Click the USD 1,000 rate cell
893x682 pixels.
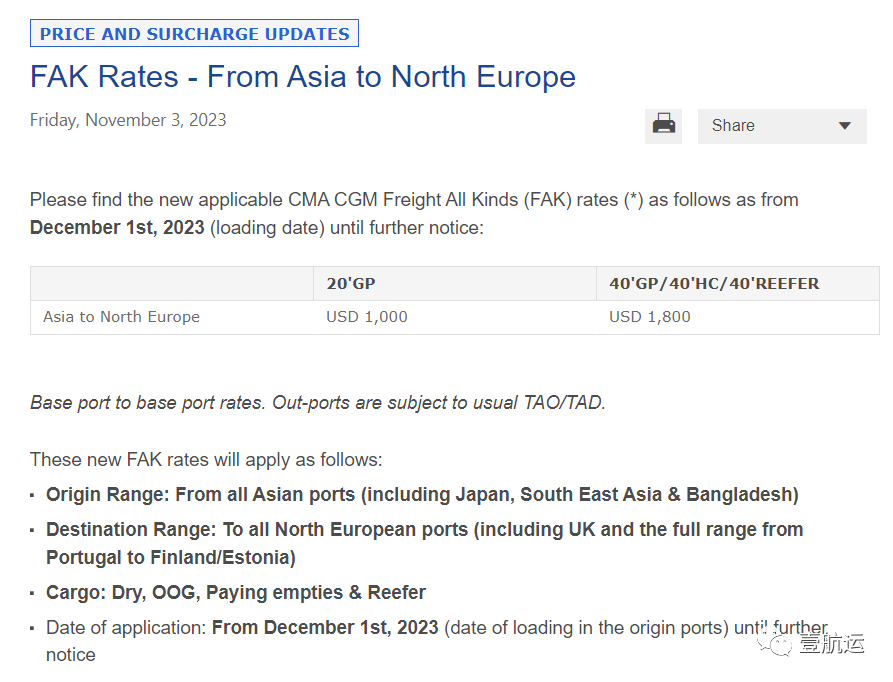click(455, 317)
